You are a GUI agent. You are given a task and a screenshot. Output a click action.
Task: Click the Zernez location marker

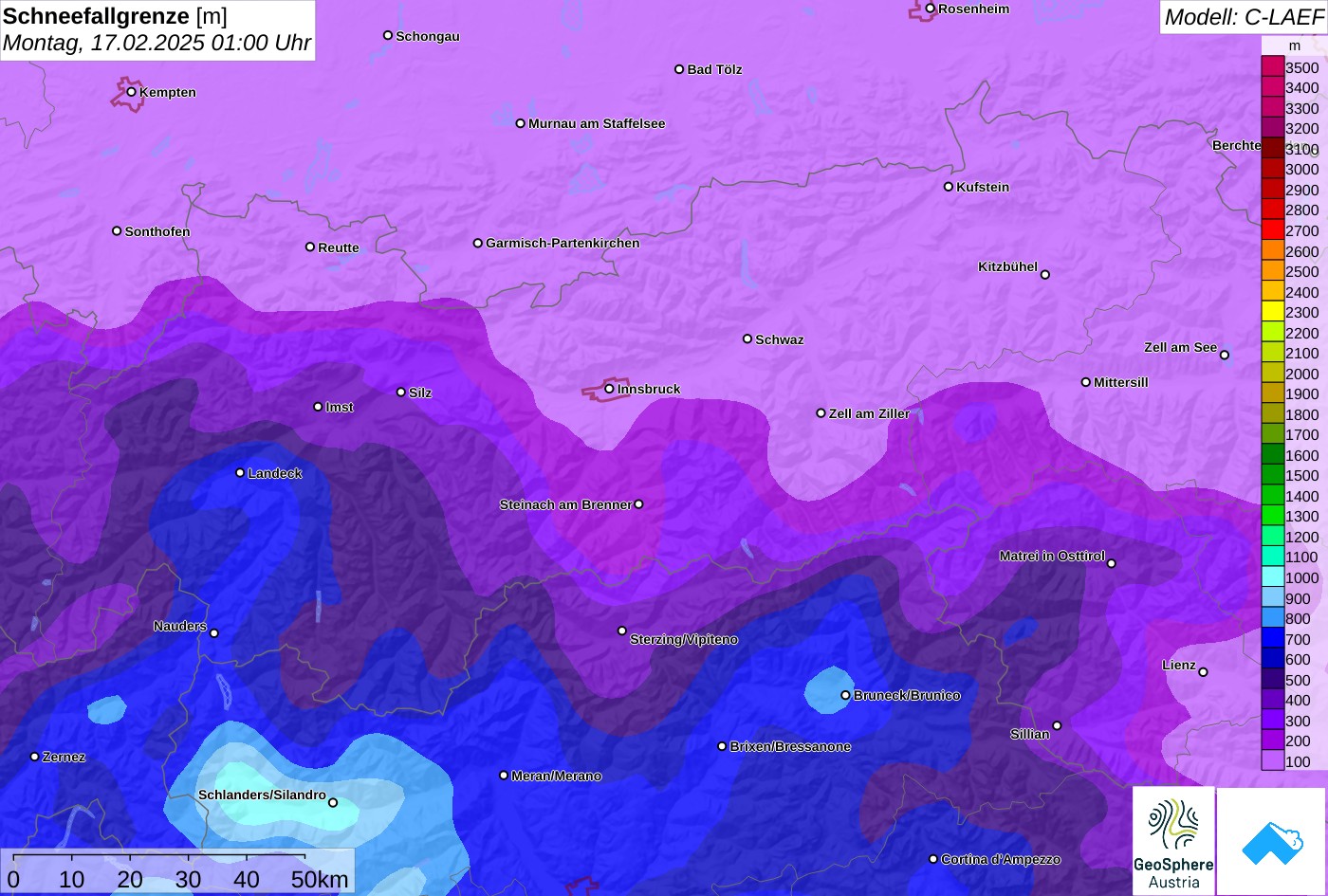35,757
